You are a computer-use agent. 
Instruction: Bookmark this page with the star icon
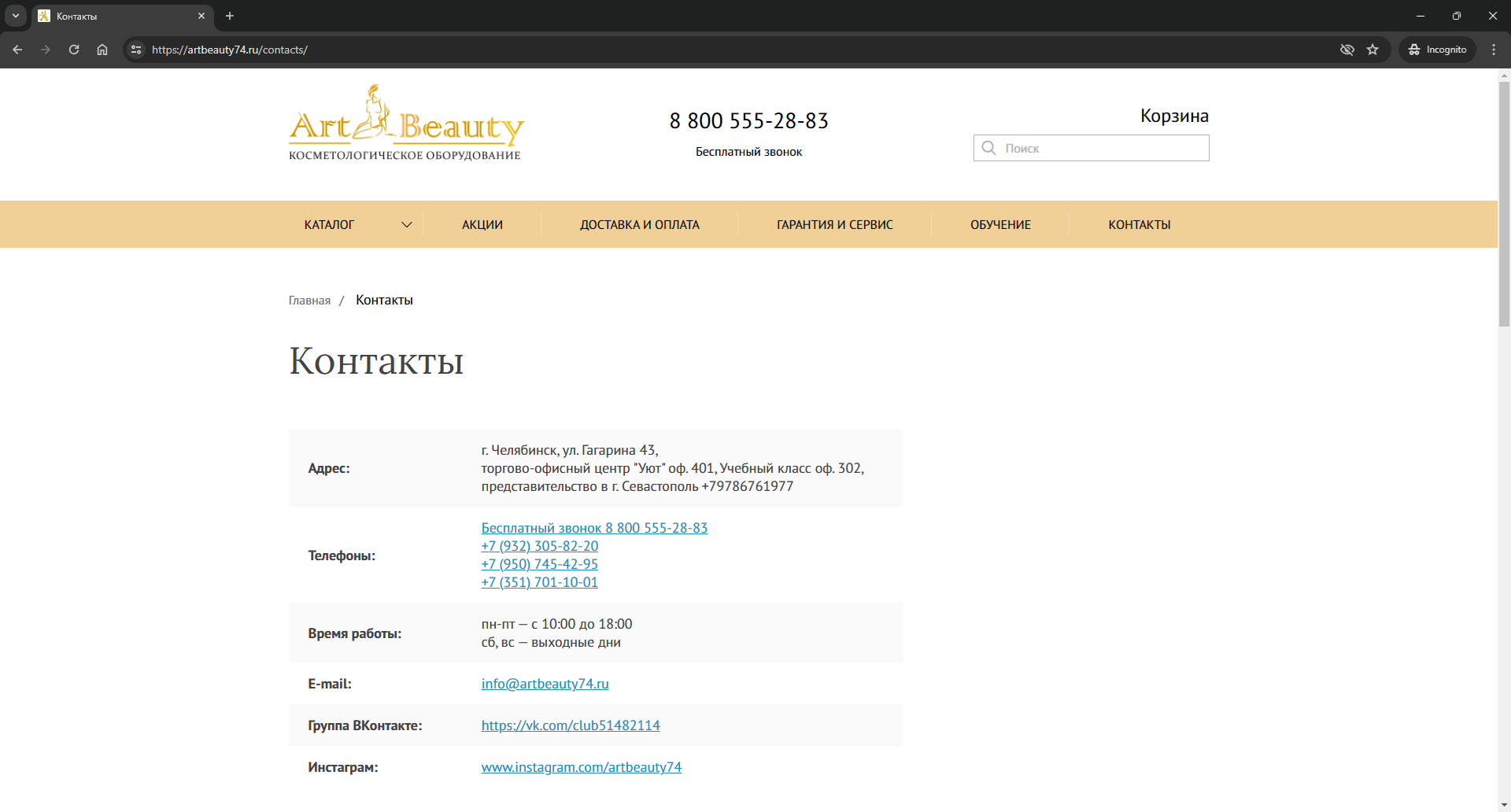point(1372,50)
